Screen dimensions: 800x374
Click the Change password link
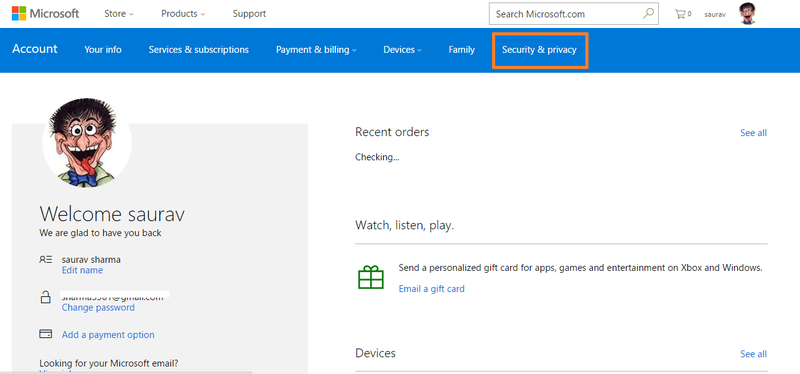tap(98, 307)
